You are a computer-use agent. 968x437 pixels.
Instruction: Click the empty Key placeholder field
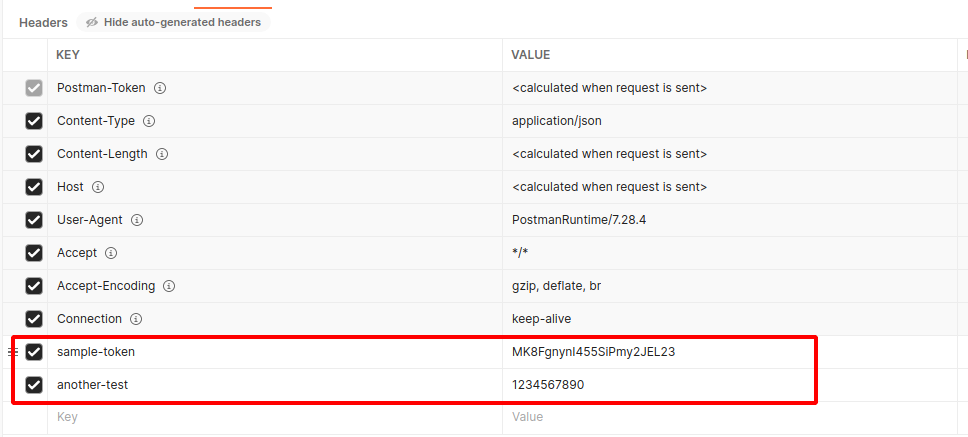(275, 417)
